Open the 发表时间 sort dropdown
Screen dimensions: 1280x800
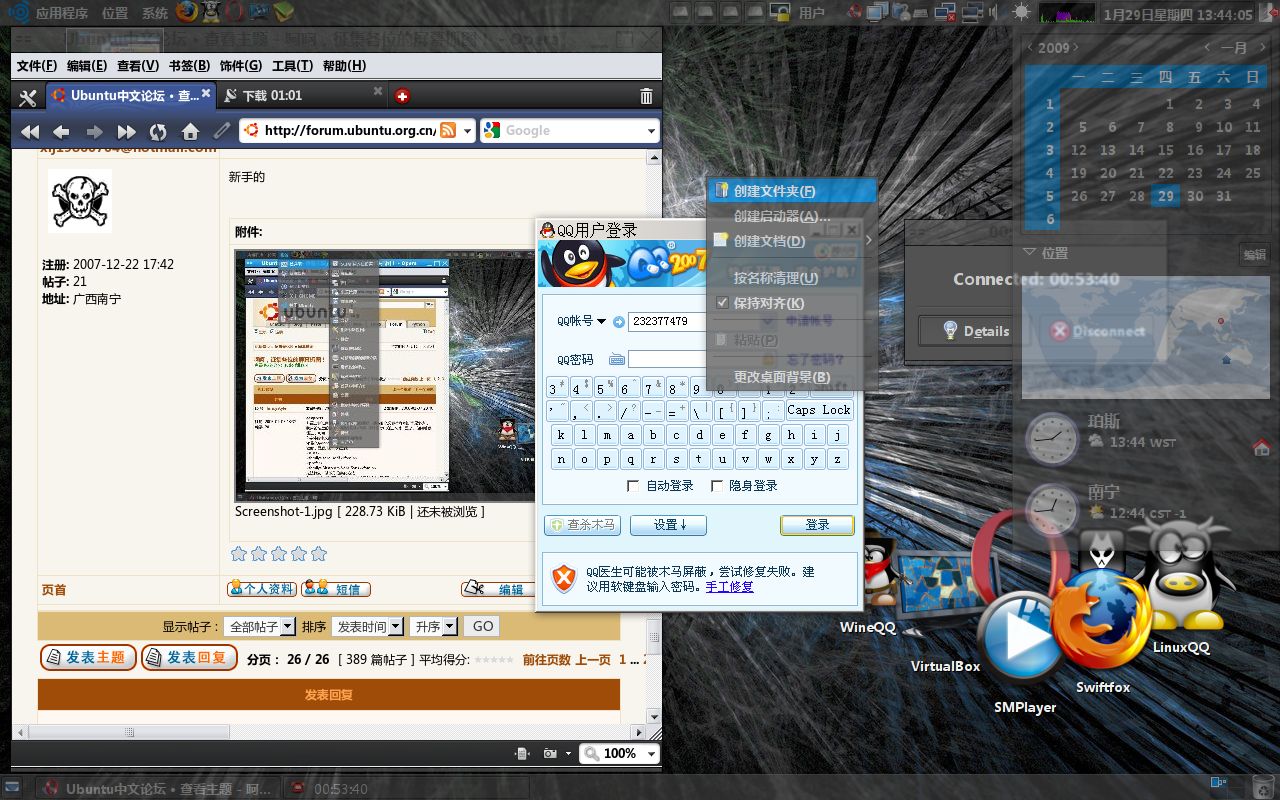396,627
